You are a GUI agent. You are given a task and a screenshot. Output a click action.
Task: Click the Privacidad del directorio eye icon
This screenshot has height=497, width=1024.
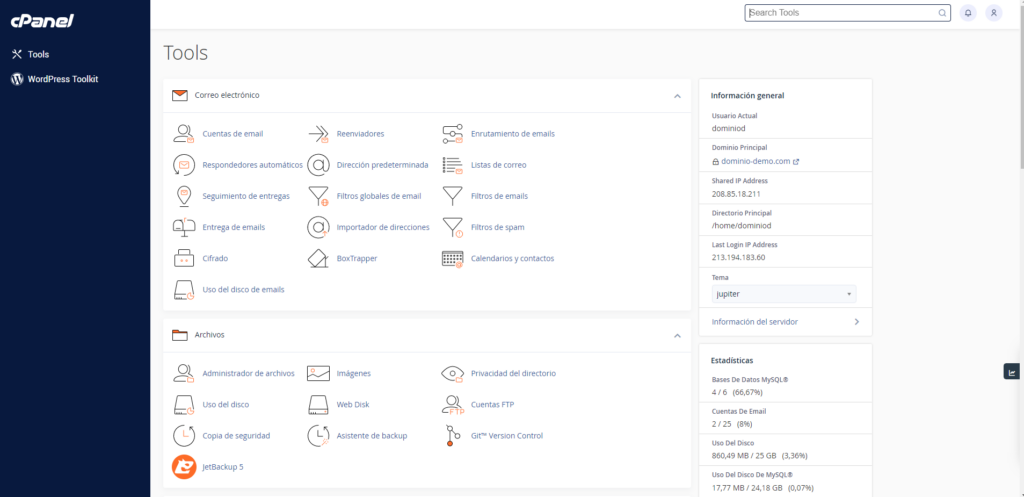pos(453,373)
